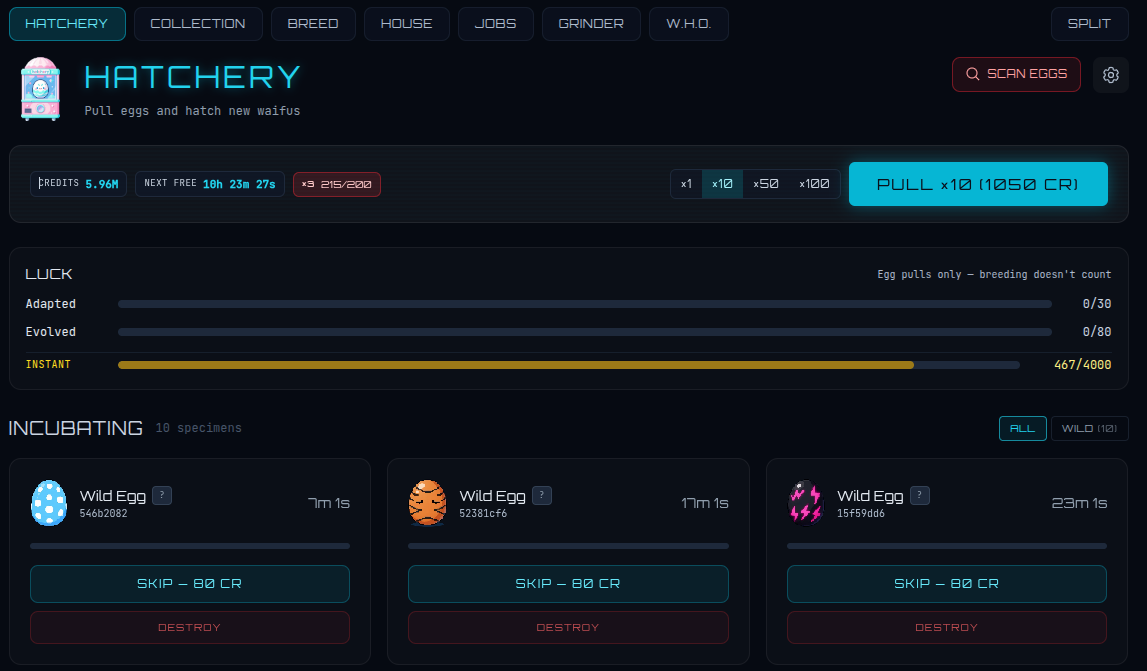Switch to the COLLECTION tab

pyautogui.click(x=198, y=23)
